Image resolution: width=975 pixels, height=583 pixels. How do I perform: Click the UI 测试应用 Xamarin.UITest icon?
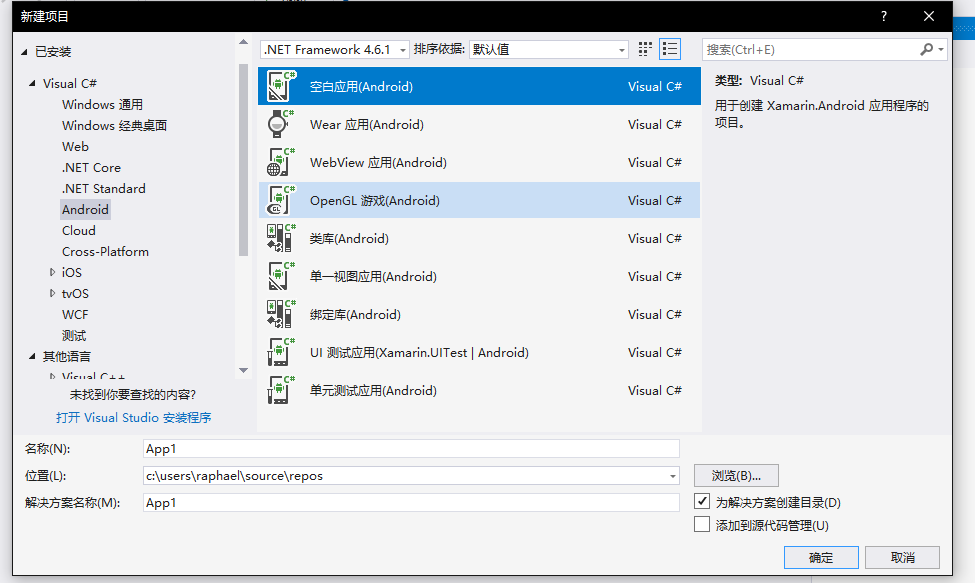pyautogui.click(x=281, y=352)
